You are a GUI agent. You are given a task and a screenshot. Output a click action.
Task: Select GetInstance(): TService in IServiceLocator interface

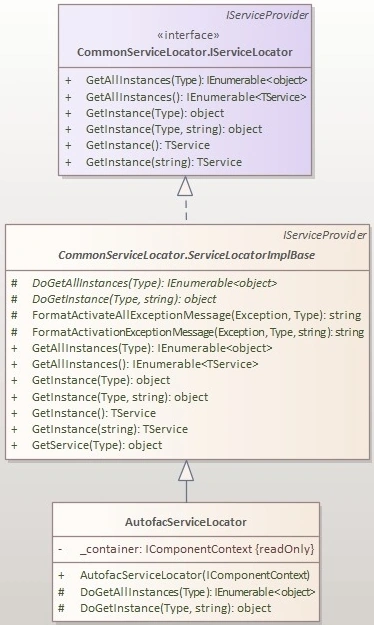coord(148,145)
